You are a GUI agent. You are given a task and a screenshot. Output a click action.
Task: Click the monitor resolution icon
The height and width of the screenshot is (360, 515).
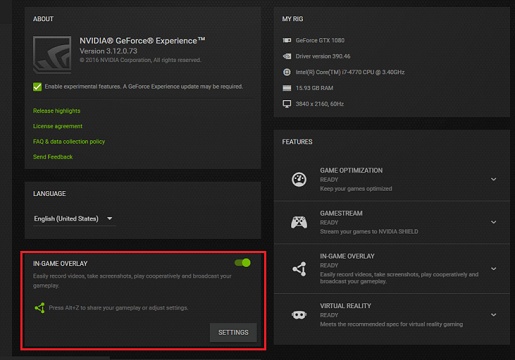click(287, 104)
